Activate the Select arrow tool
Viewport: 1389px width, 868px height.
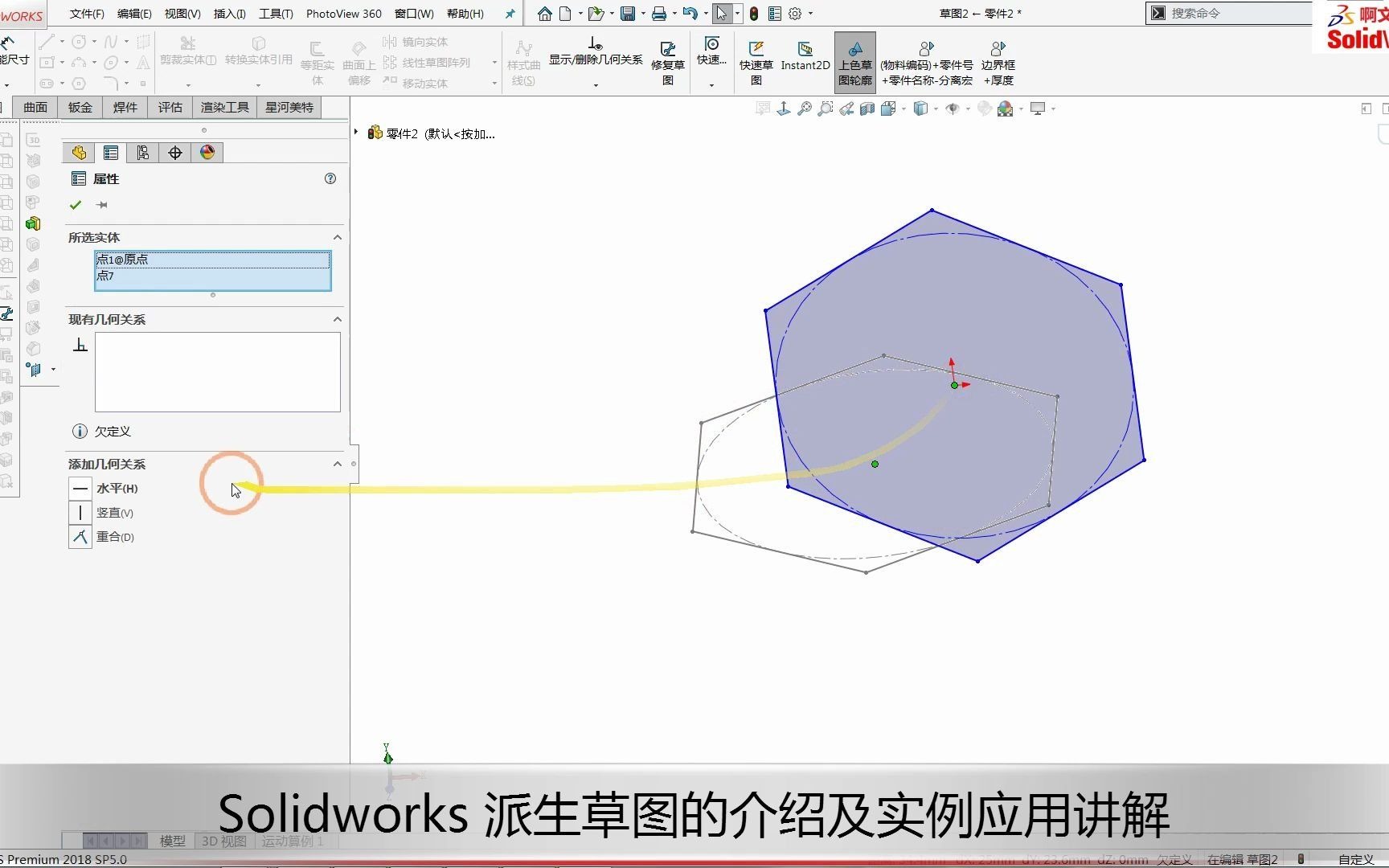(722, 14)
